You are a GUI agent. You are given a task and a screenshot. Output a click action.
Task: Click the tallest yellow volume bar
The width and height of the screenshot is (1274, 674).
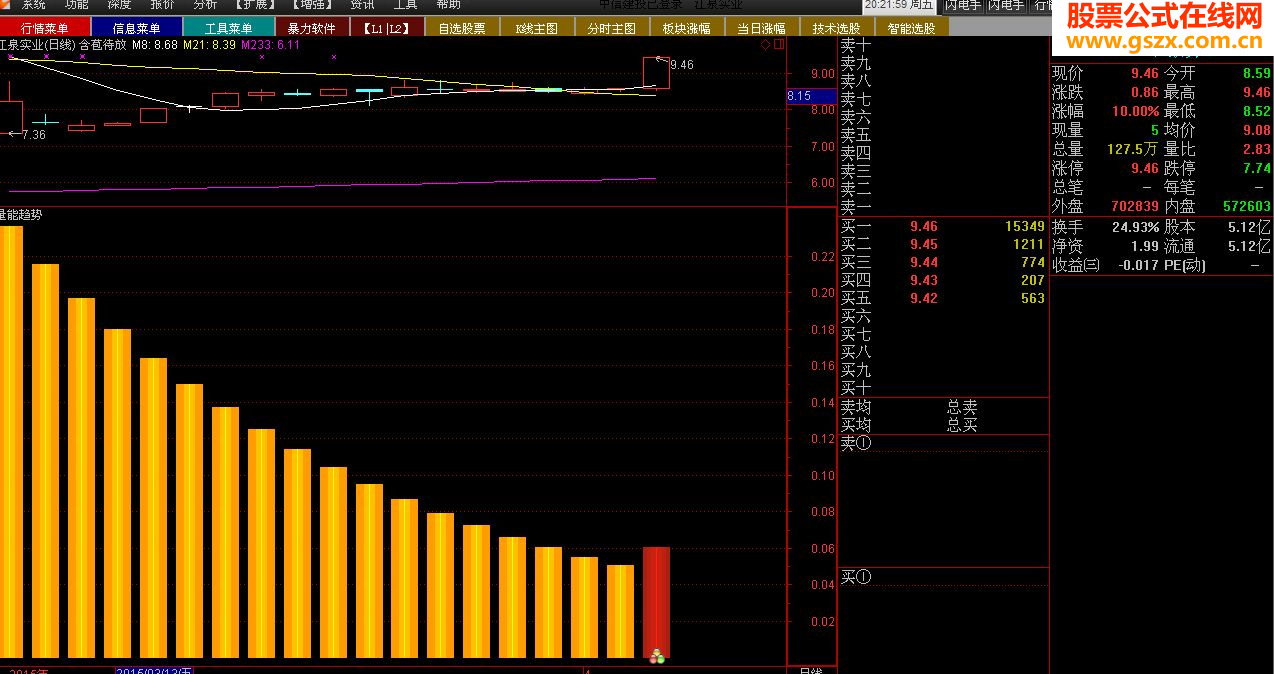pos(11,442)
